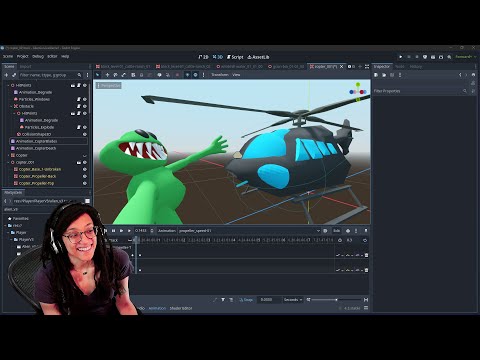
Task: Open the Seconds time unit dropdown
Action: coord(293,300)
